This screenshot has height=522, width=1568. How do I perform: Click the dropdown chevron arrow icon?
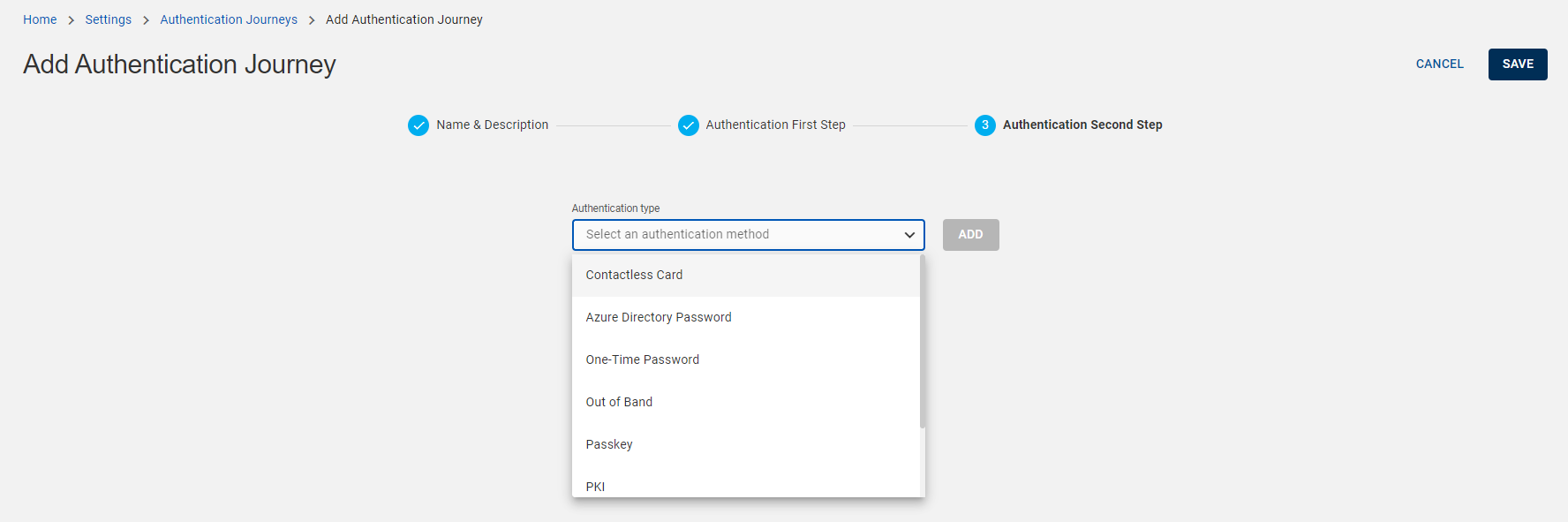[909, 235]
